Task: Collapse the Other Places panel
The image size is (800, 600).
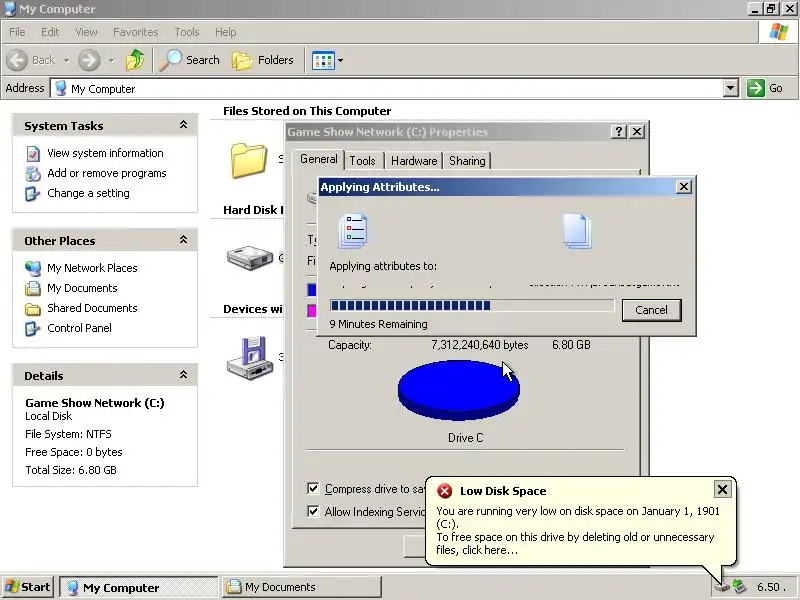Action: tap(183, 240)
